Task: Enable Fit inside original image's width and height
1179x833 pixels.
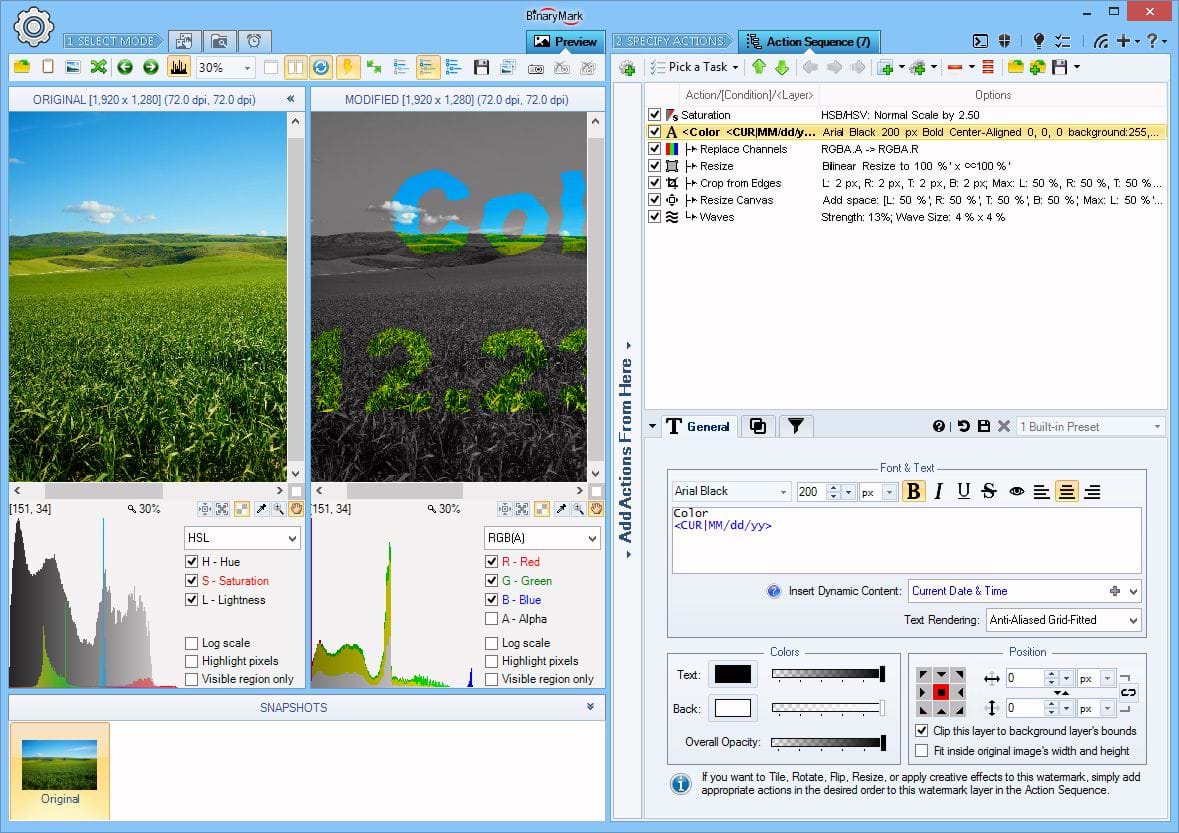Action: point(922,751)
